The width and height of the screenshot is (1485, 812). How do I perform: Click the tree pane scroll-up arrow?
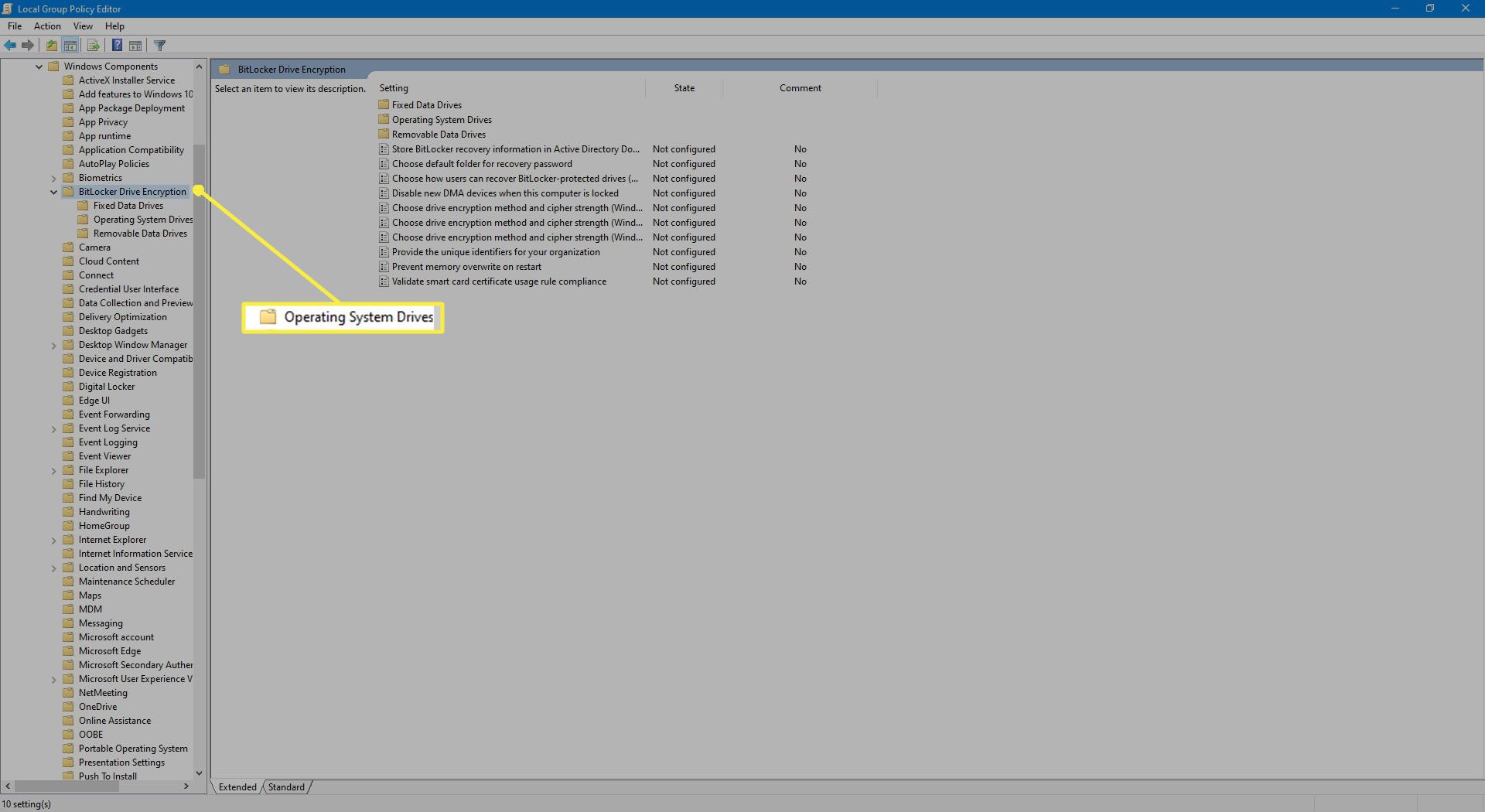(199, 67)
